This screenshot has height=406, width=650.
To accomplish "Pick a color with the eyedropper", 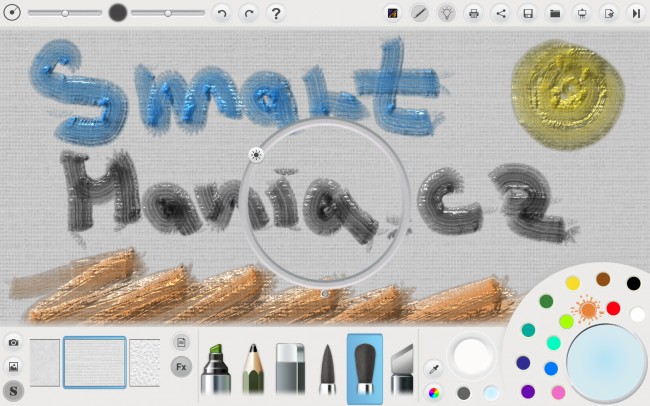I will [434, 369].
